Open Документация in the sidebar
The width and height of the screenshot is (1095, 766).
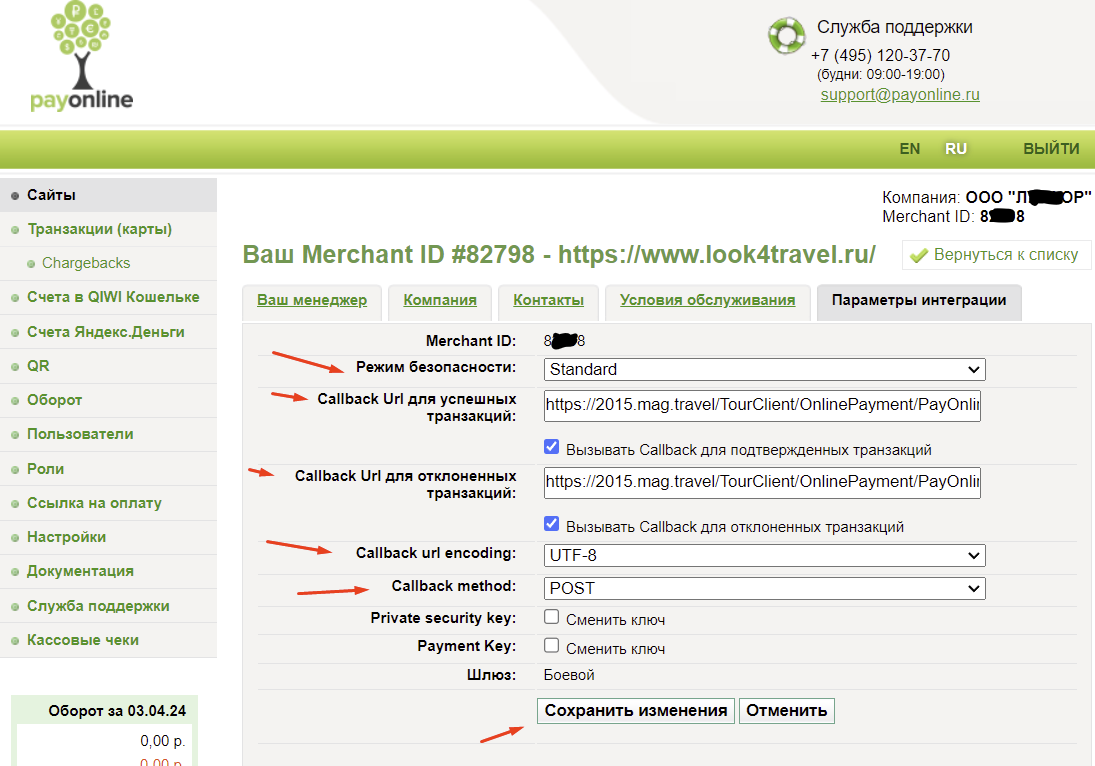click(x=108, y=571)
